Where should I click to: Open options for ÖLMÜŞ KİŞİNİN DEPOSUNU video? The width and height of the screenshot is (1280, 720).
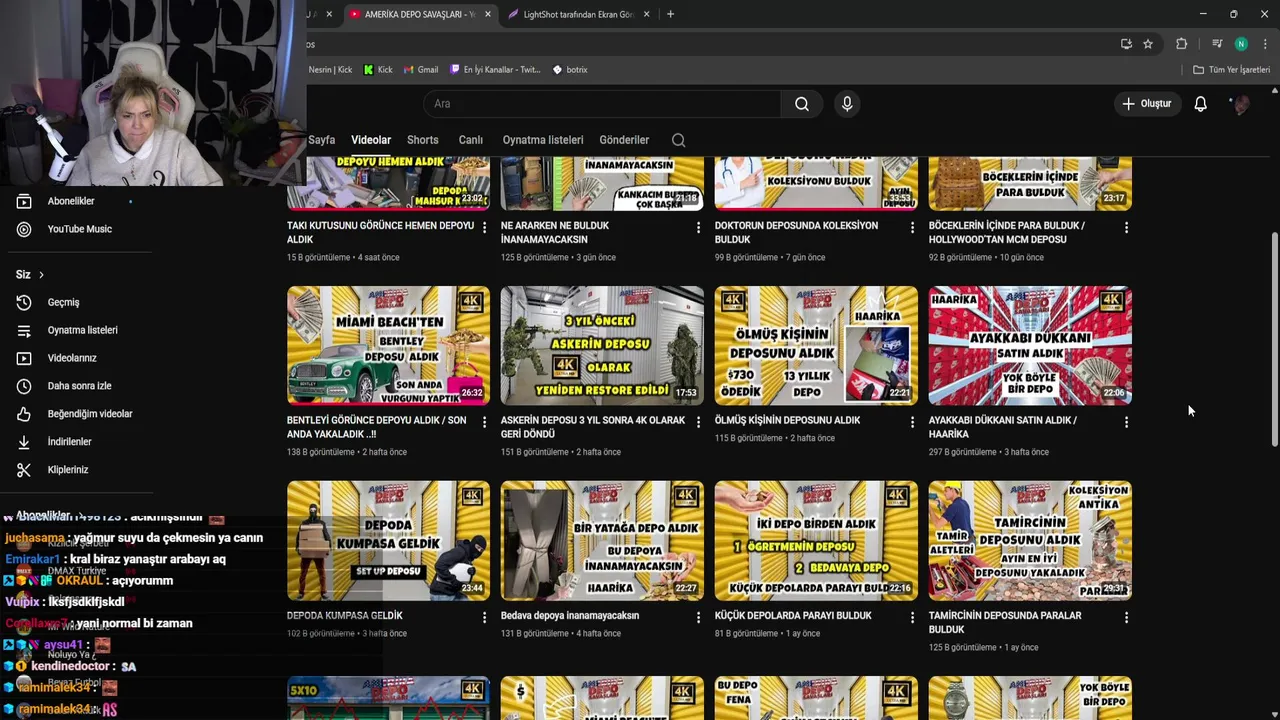912,423
